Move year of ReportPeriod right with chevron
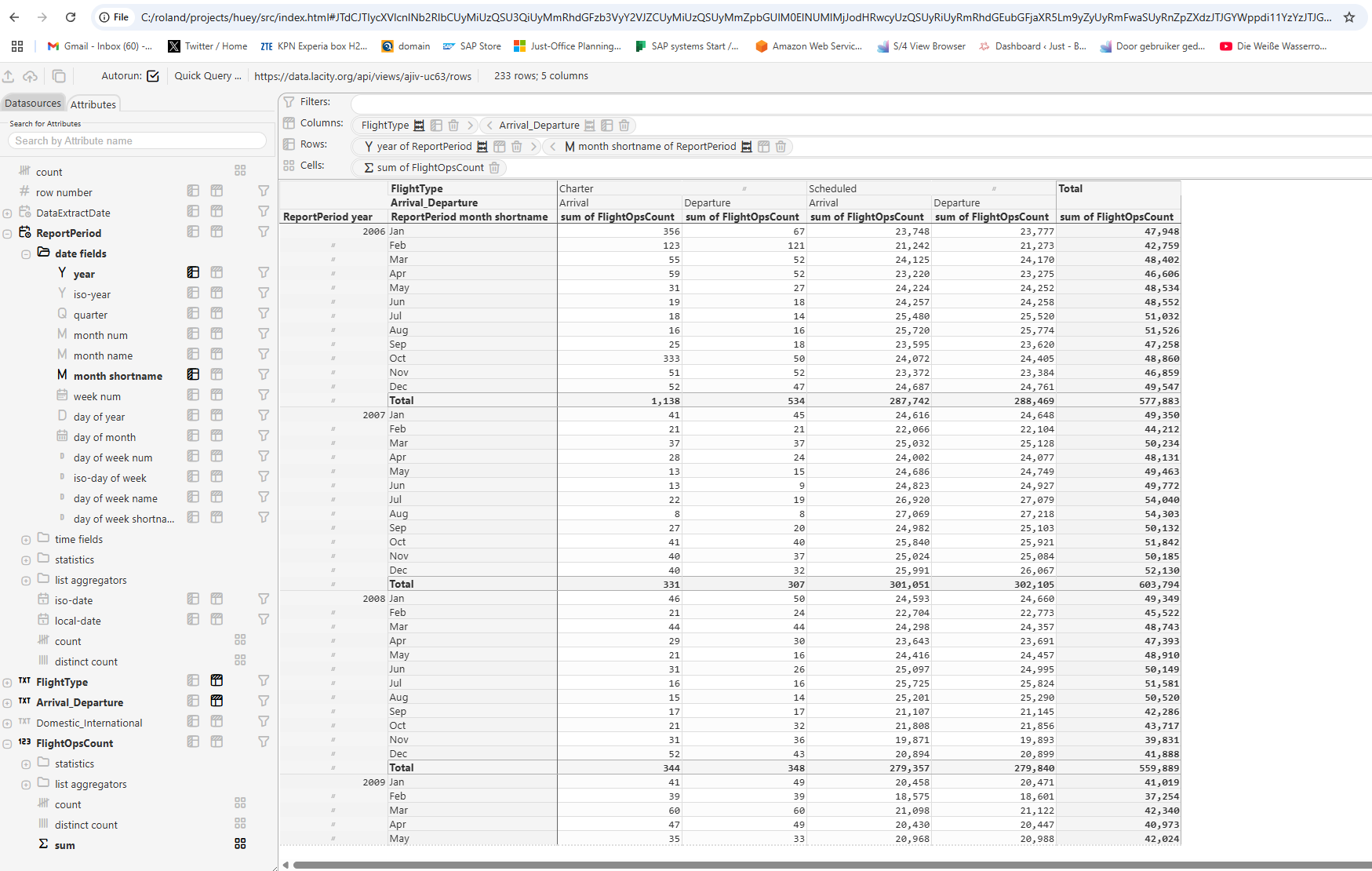This screenshot has width=1372, height=871. (x=533, y=147)
